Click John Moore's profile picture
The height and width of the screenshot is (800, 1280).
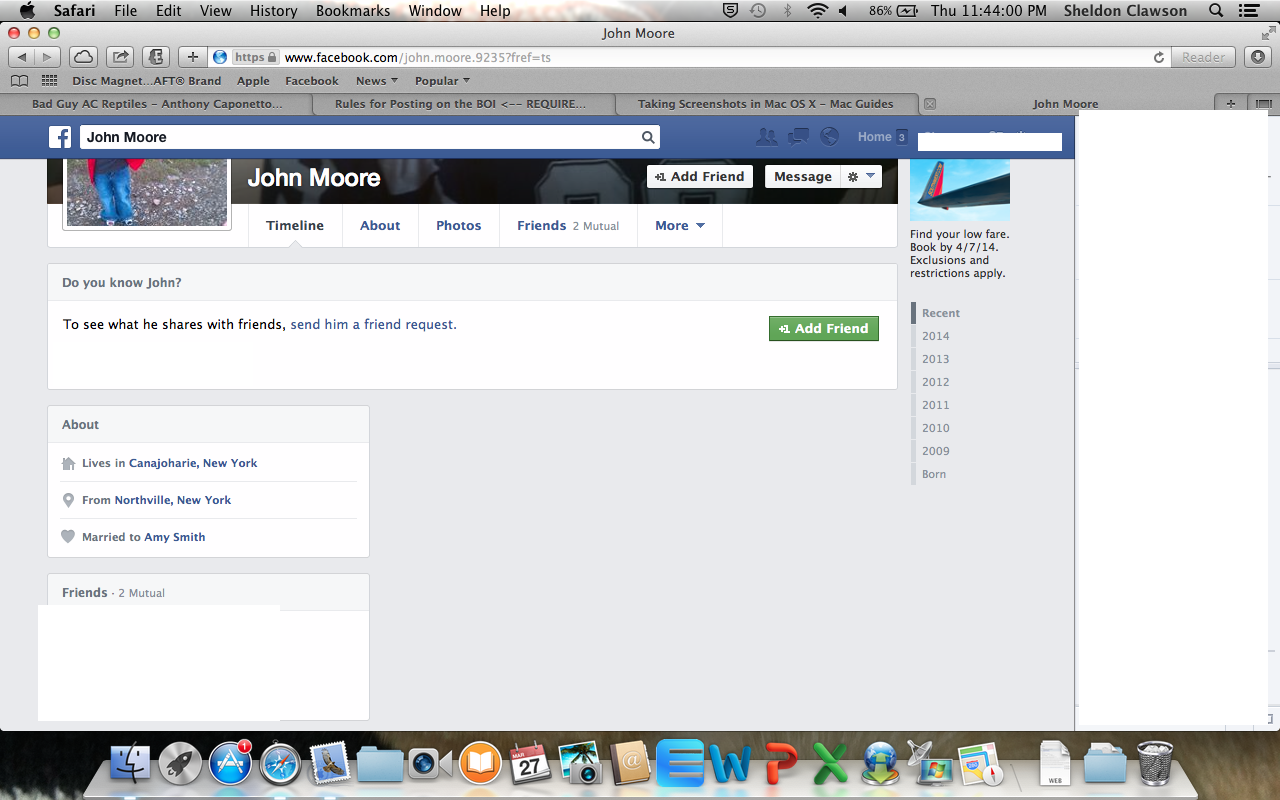pos(147,192)
